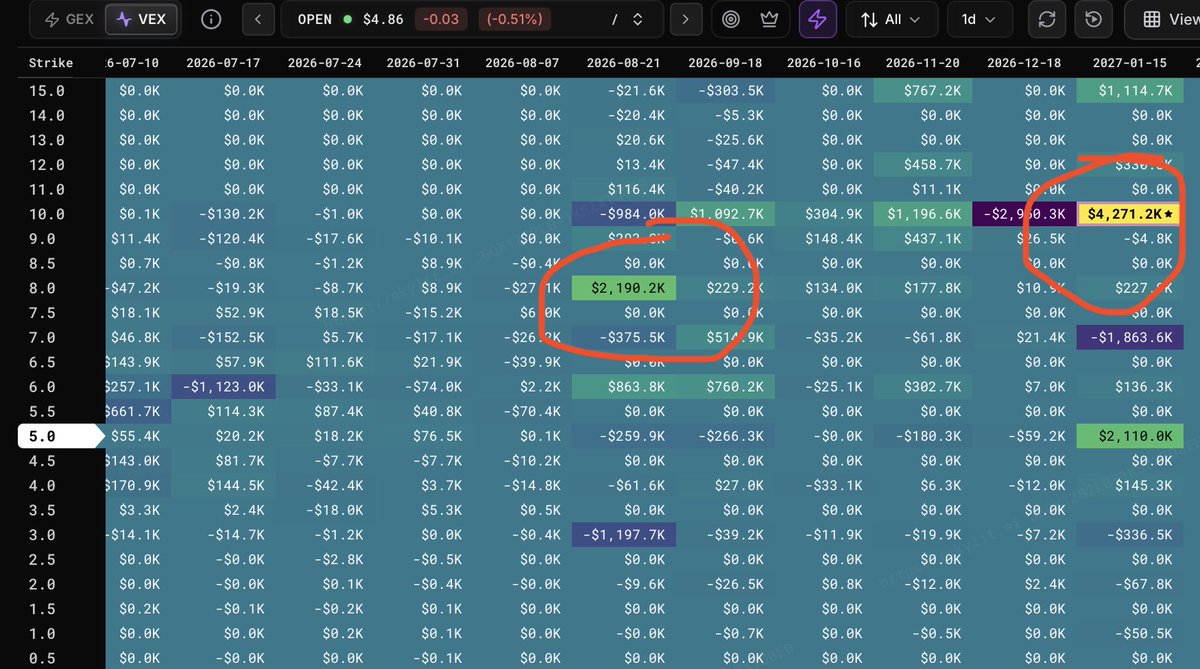Open the View grid button

(x=1164, y=19)
